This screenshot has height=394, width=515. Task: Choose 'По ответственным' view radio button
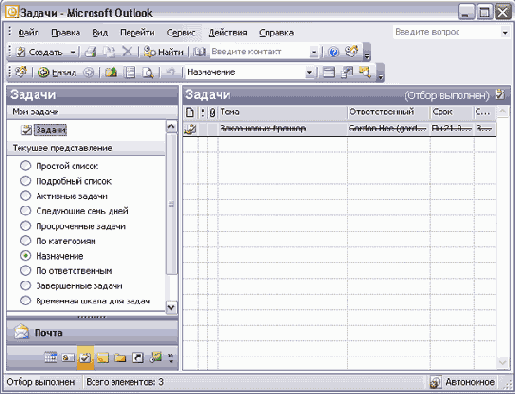[26, 270]
